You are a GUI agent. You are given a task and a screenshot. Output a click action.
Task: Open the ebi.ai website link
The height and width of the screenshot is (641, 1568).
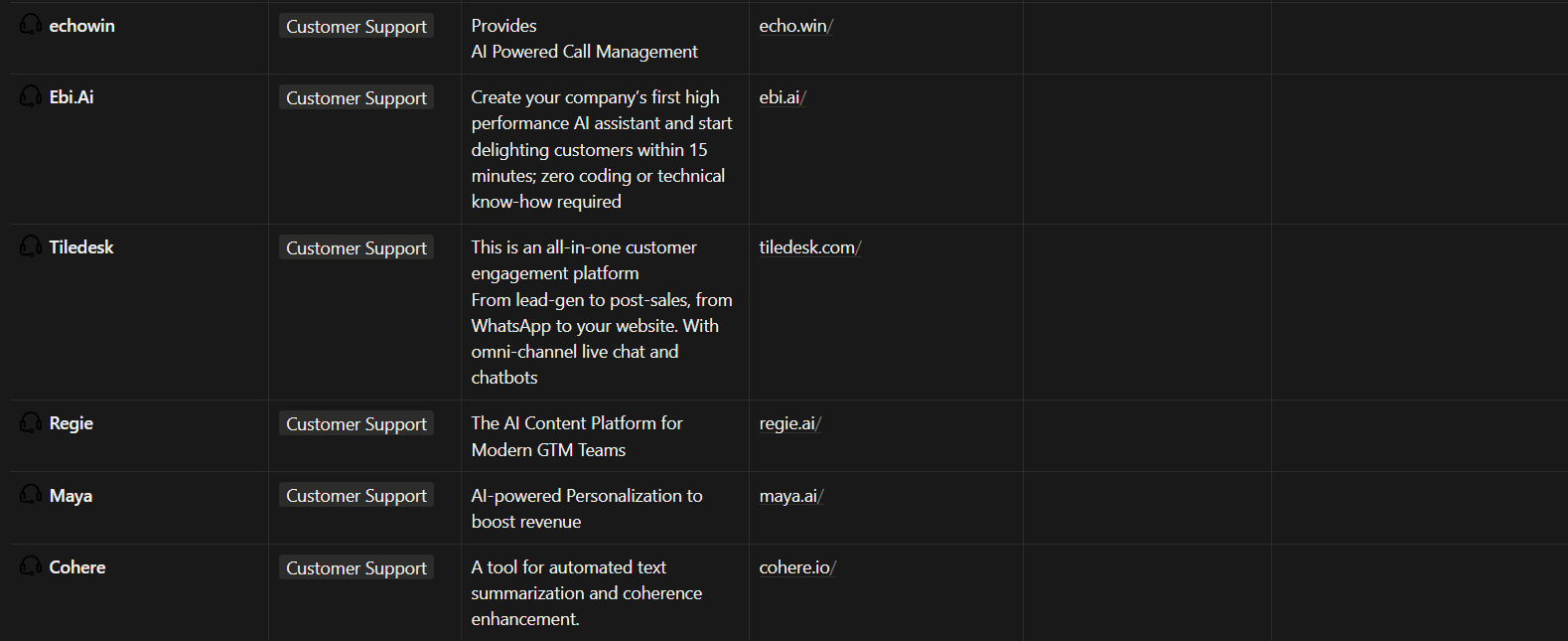click(781, 96)
